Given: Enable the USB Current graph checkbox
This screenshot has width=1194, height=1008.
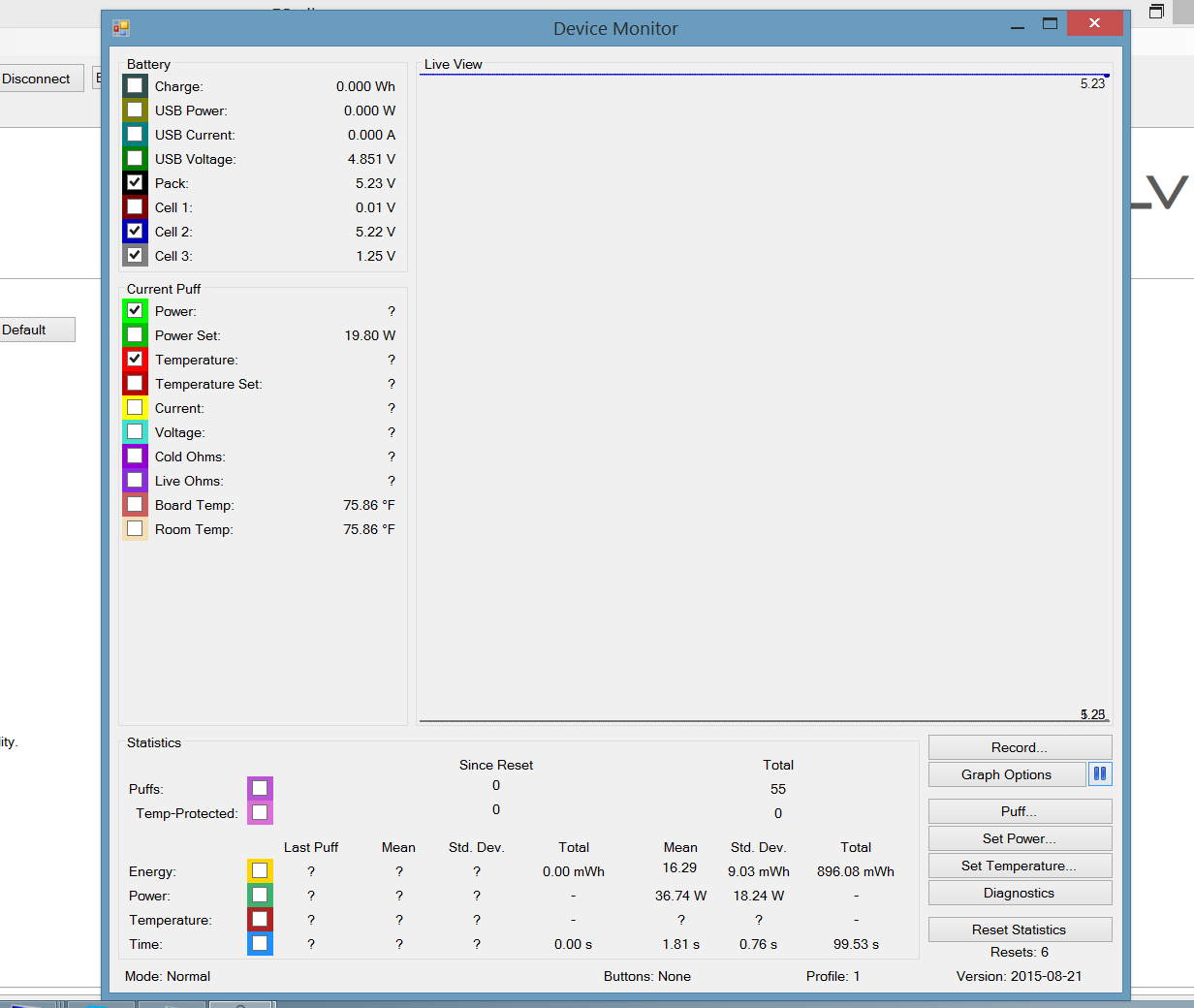Looking at the screenshot, I should 135,134.
